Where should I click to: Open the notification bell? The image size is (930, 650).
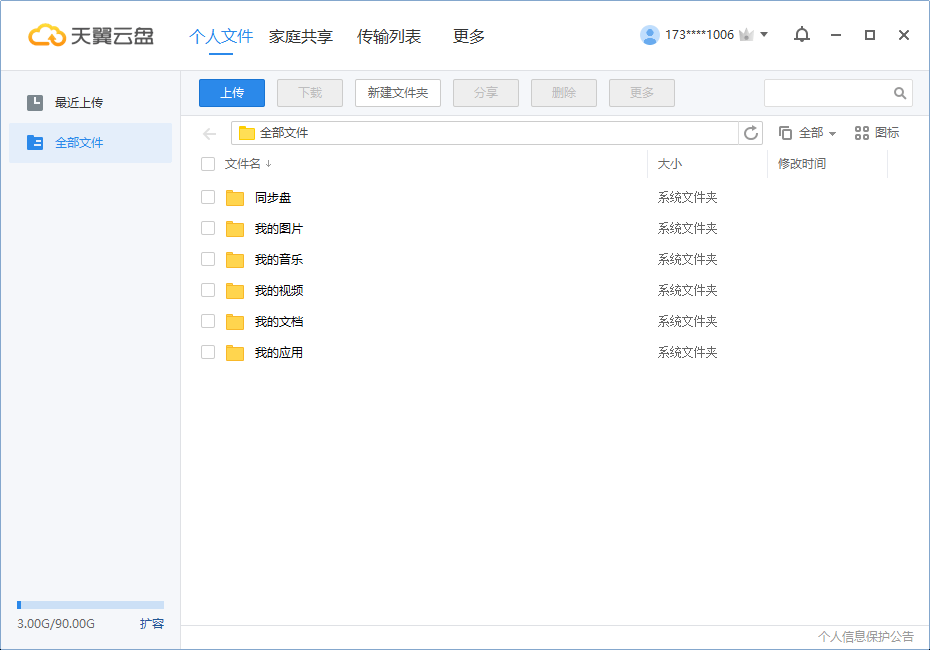click(x=801, y=34)
